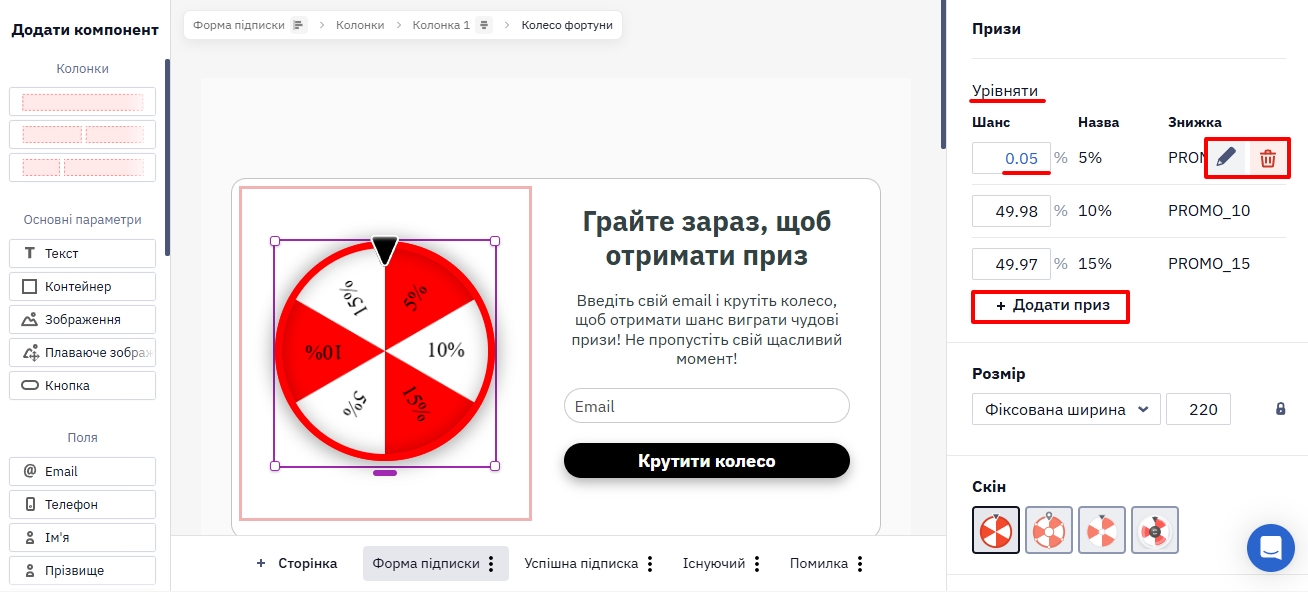Open the Фіксована ширина size dropdown
This screenshot has width=1308, height=592.
click(1066, 409)
